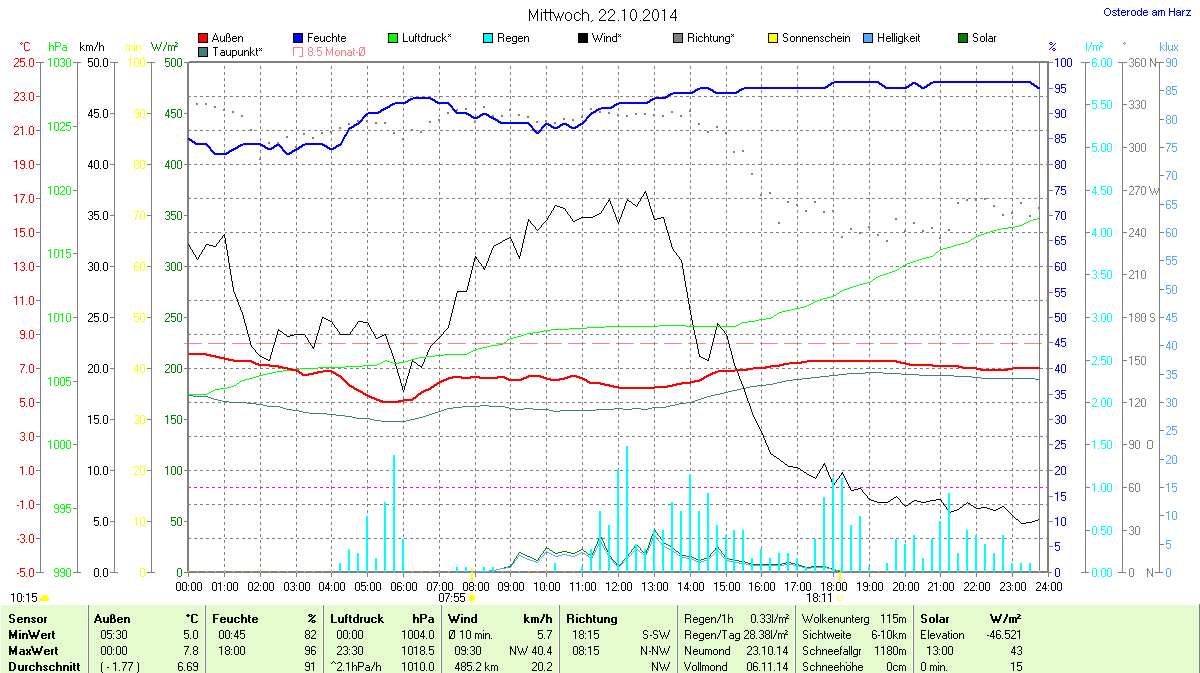This screenshot has width=1200, height=673.
Task: Click the Helligkeit legend square
Action: (868, 38)
